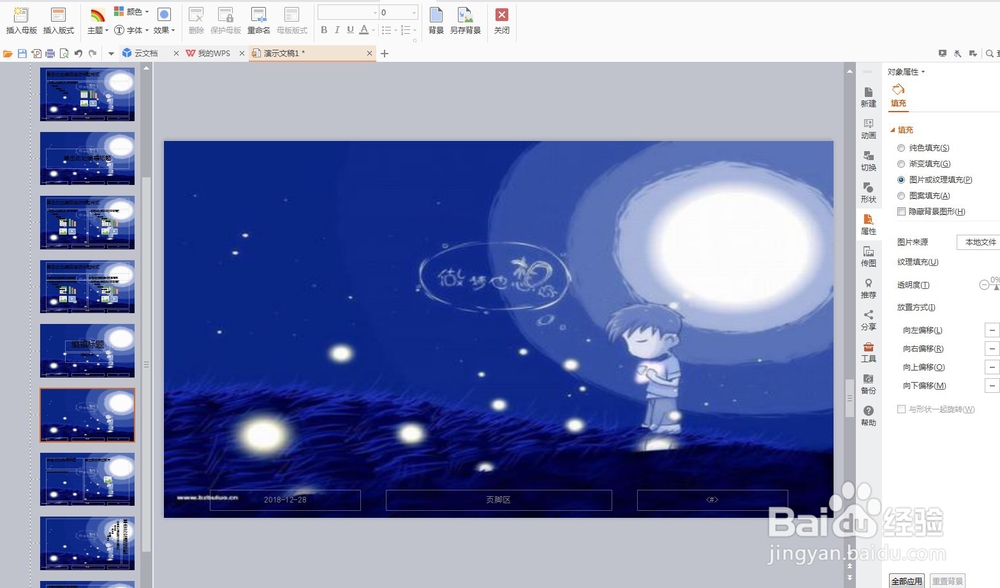Viewport: 1000px width, 588px height.
Task: Click the redo arrow icon
Action: pyautogui.click(x=92, y=54)
